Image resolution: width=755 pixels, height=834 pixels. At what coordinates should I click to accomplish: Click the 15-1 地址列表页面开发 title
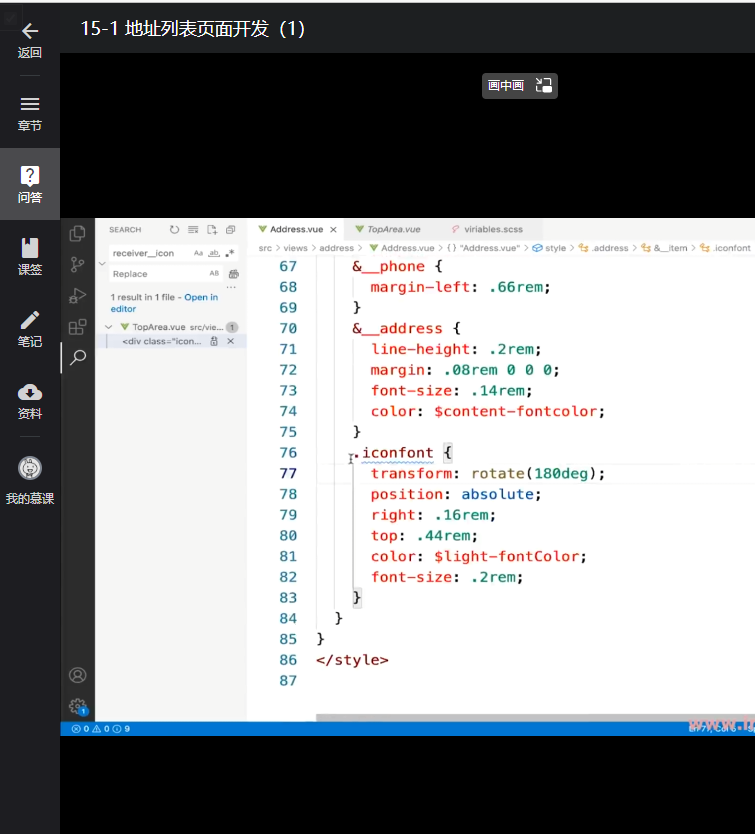[193, 29]
